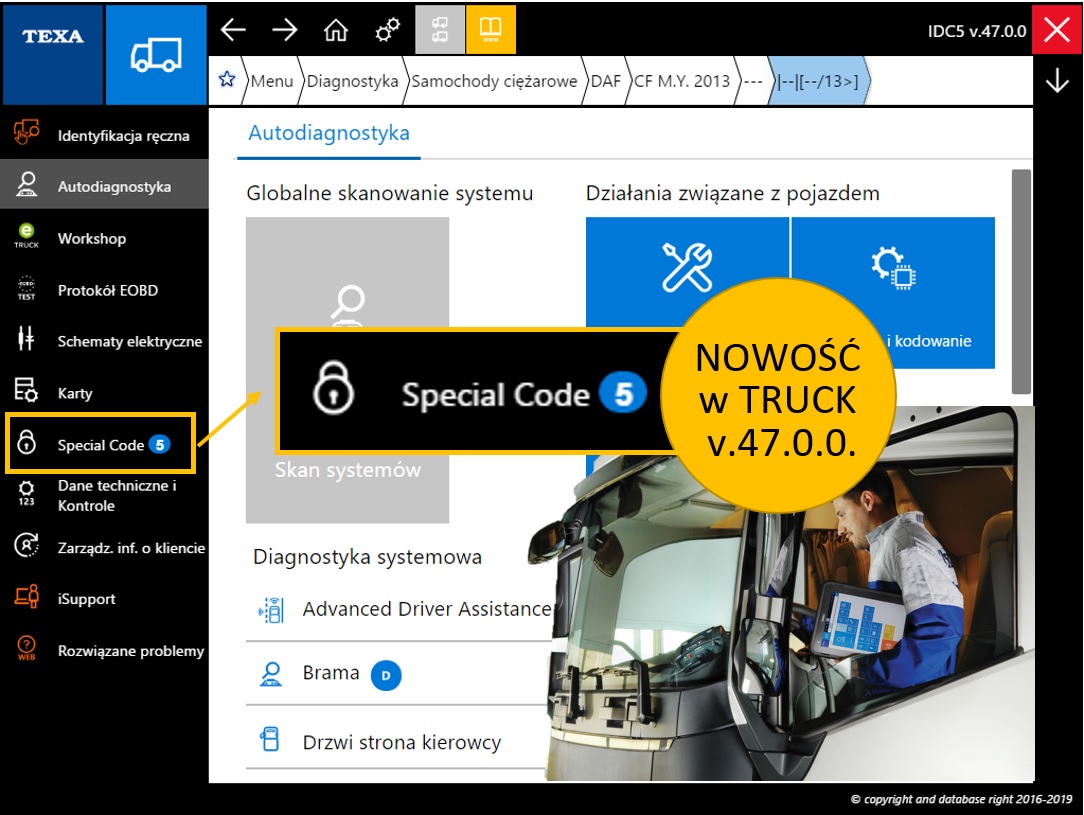Screen dimensions: 1084x815
Task: Click the Brama row icon
Action: [x=270, y=673]
